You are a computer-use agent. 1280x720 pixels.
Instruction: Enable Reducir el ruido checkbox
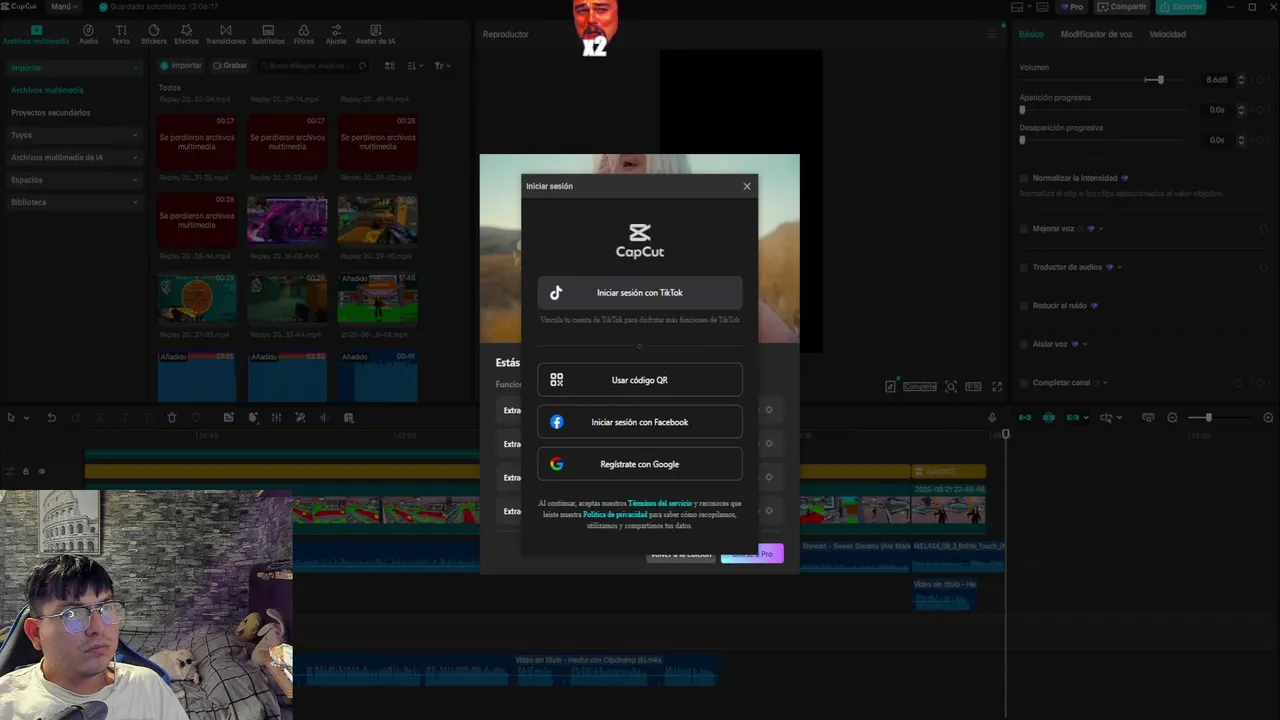pyautogui.click(x=1024, y=305)
